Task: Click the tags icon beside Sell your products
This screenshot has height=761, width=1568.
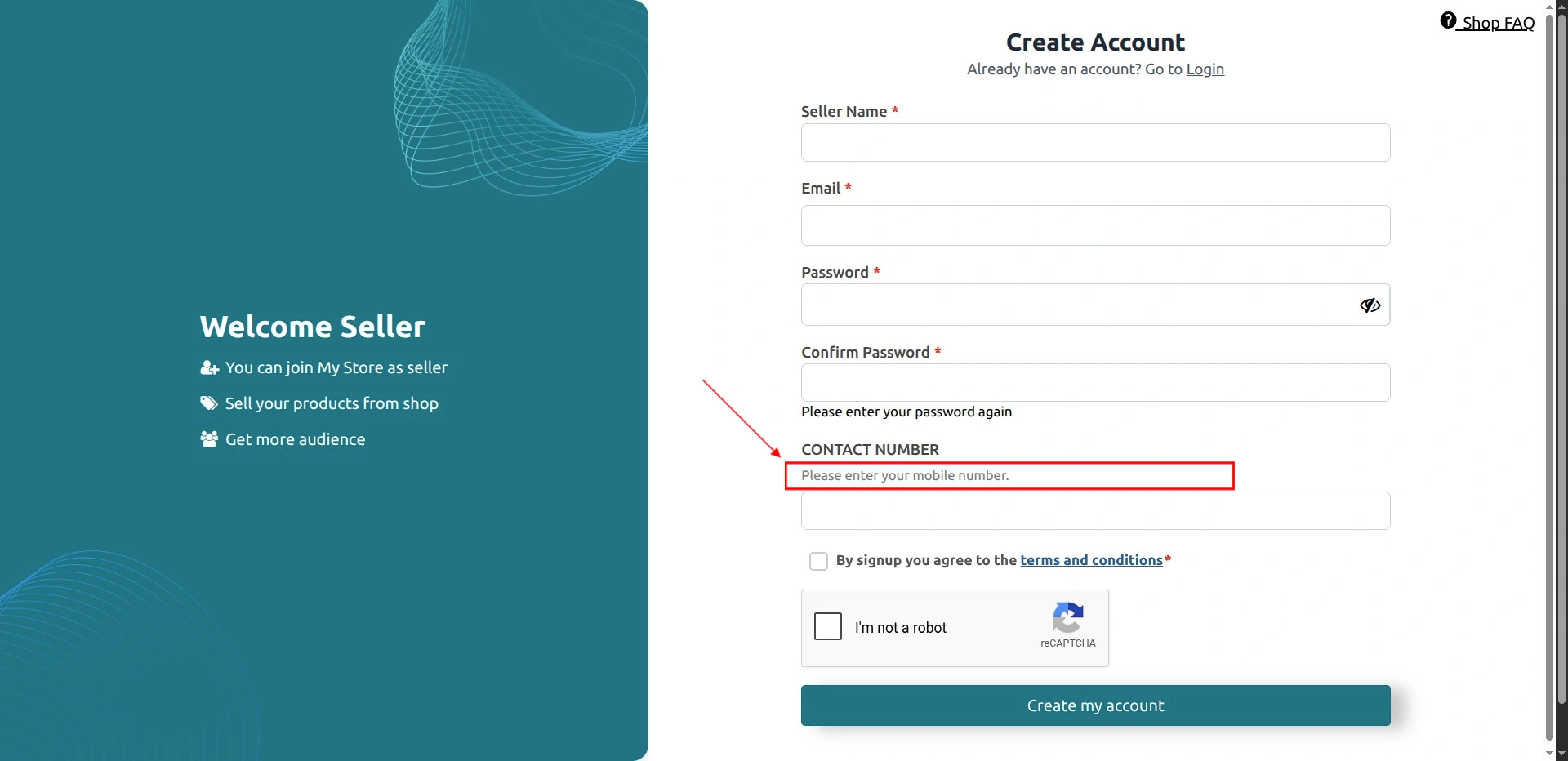Action: pos(209,403)
